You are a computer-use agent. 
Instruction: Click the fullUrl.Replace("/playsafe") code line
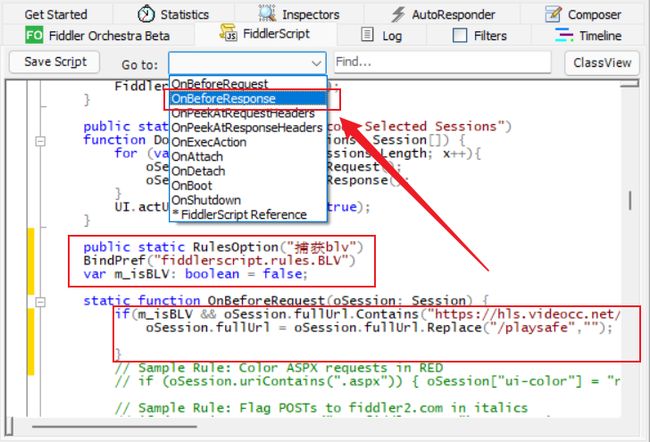click(x=379, y=328)
